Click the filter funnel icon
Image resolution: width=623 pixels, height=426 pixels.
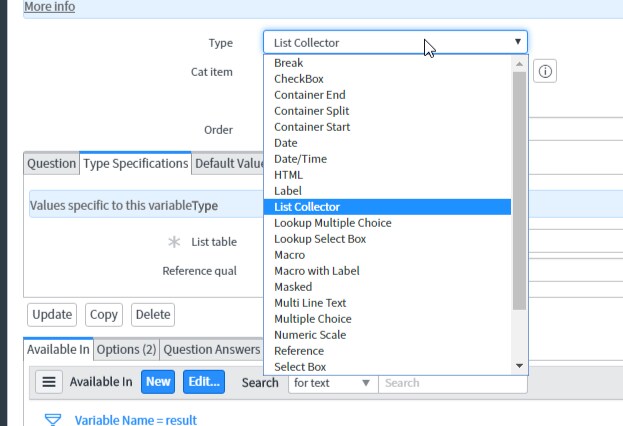(x=54, y=419)
